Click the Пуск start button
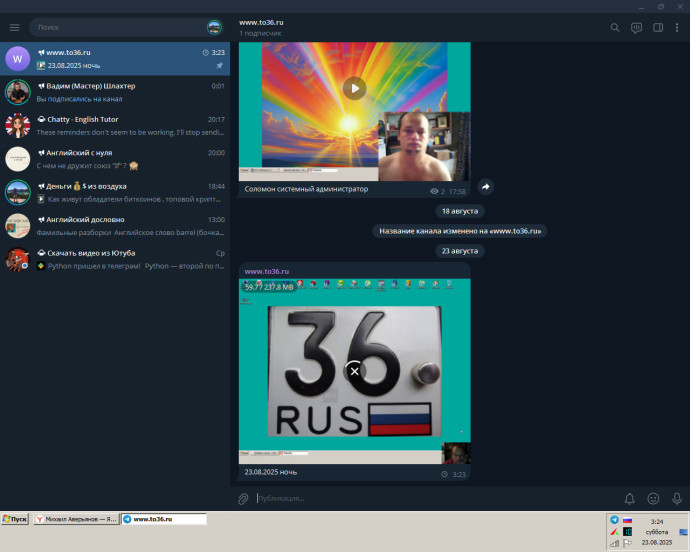The width and height of the screenshot is (690, 552). [15, 519]
